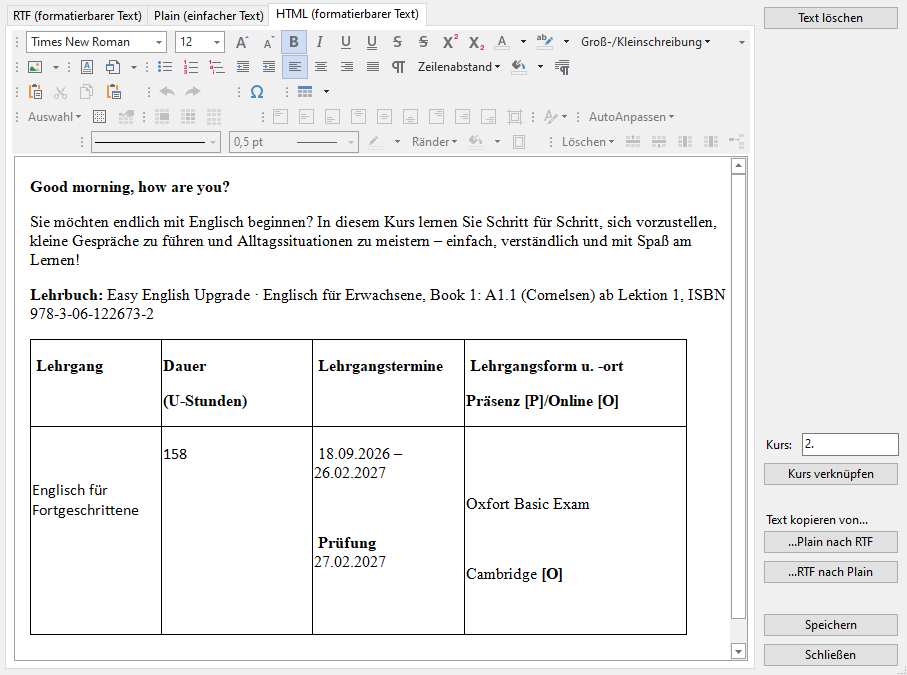This screenshot has height=675, width=907.
Task: Insert a table using table icon
Action: [305, 92]
